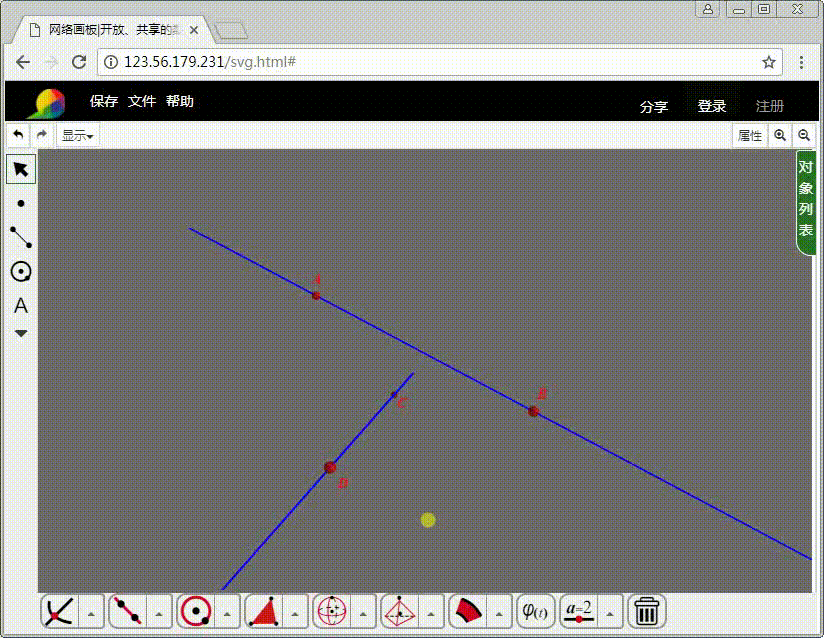The width and height of the screenshot is (824, 638).
Task: Open the 帮助 menu
Action: point(180,101)
